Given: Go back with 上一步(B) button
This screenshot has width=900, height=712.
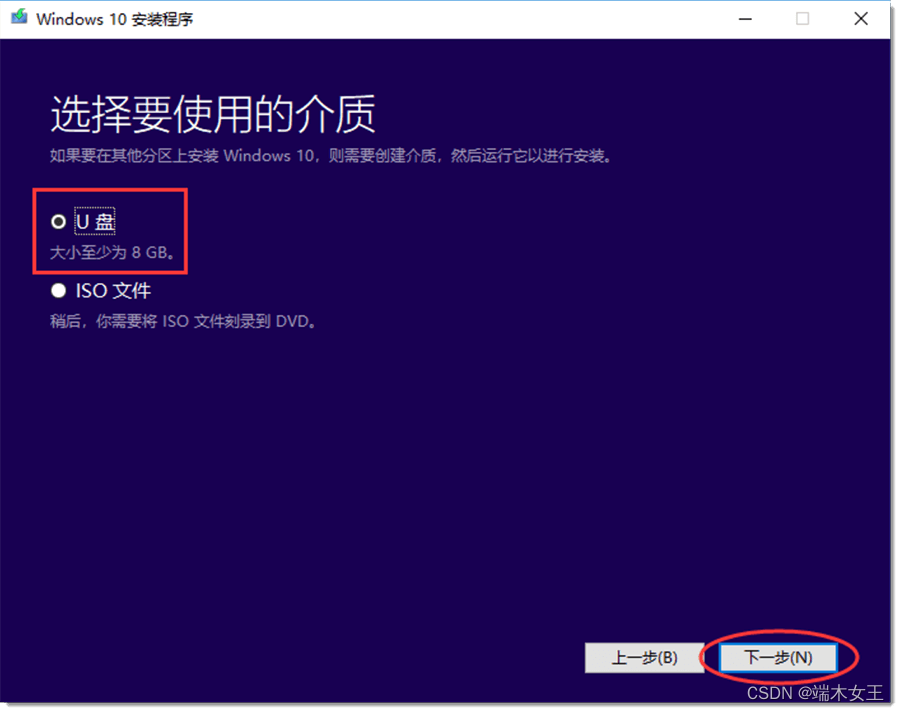Looking at the screenshot, I should click(x=644, y=657).
